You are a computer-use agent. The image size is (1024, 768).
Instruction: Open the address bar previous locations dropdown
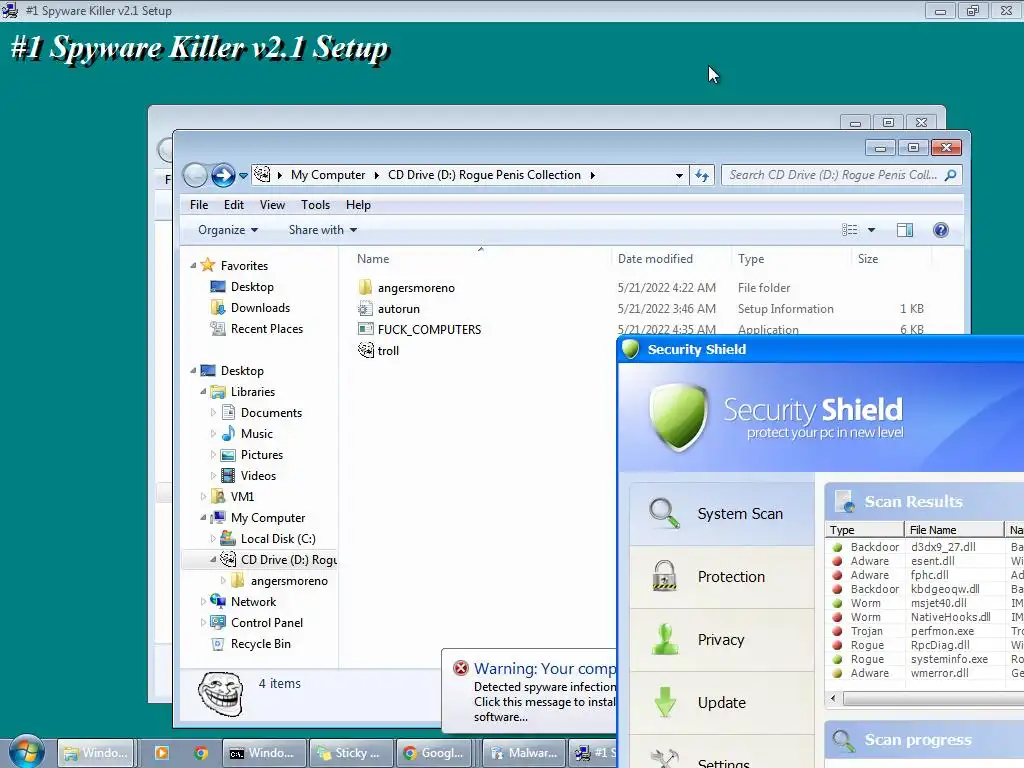click(679, 175)
